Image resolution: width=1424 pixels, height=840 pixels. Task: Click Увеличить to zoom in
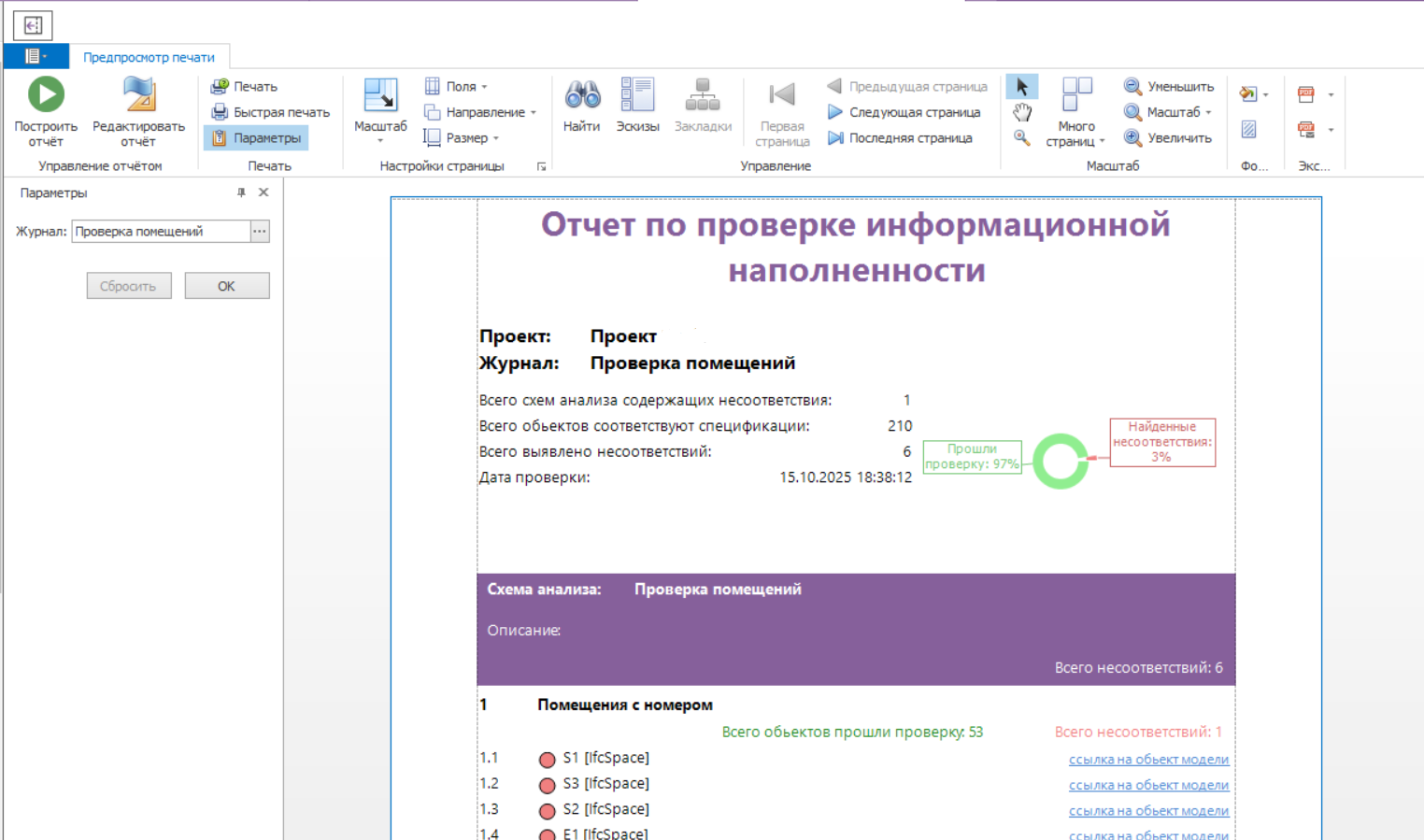click(x=1168, y=138)
